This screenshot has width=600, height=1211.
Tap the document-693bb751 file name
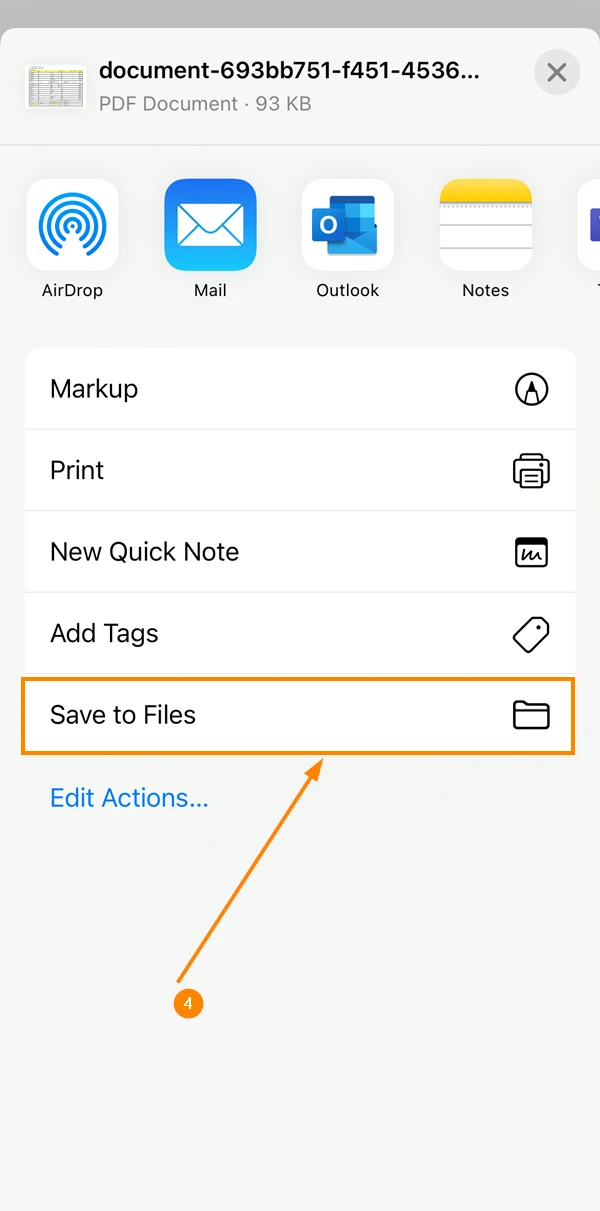coord(289,71)
